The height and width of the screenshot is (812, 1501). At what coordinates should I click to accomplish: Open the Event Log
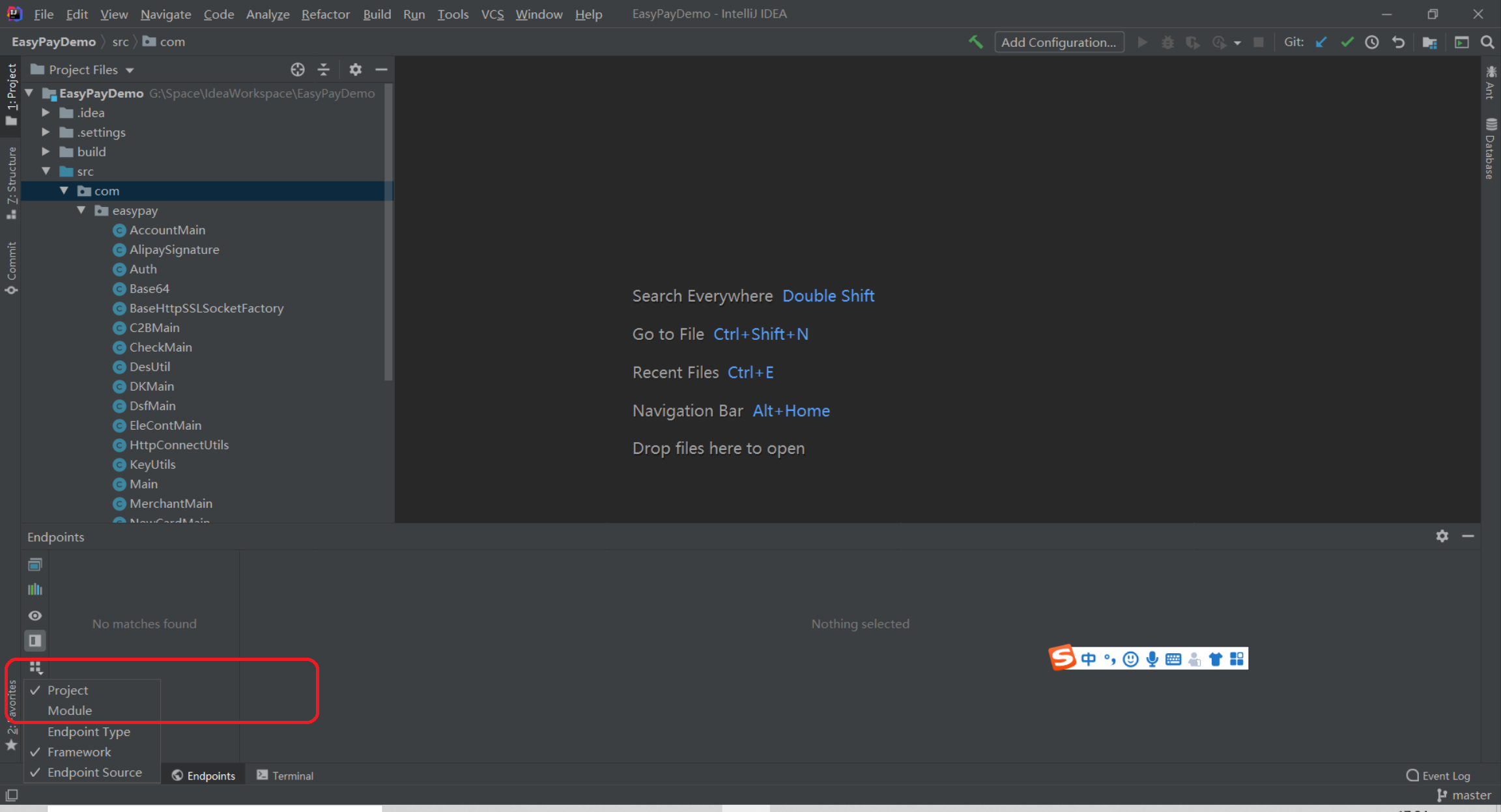(1438, 776)
